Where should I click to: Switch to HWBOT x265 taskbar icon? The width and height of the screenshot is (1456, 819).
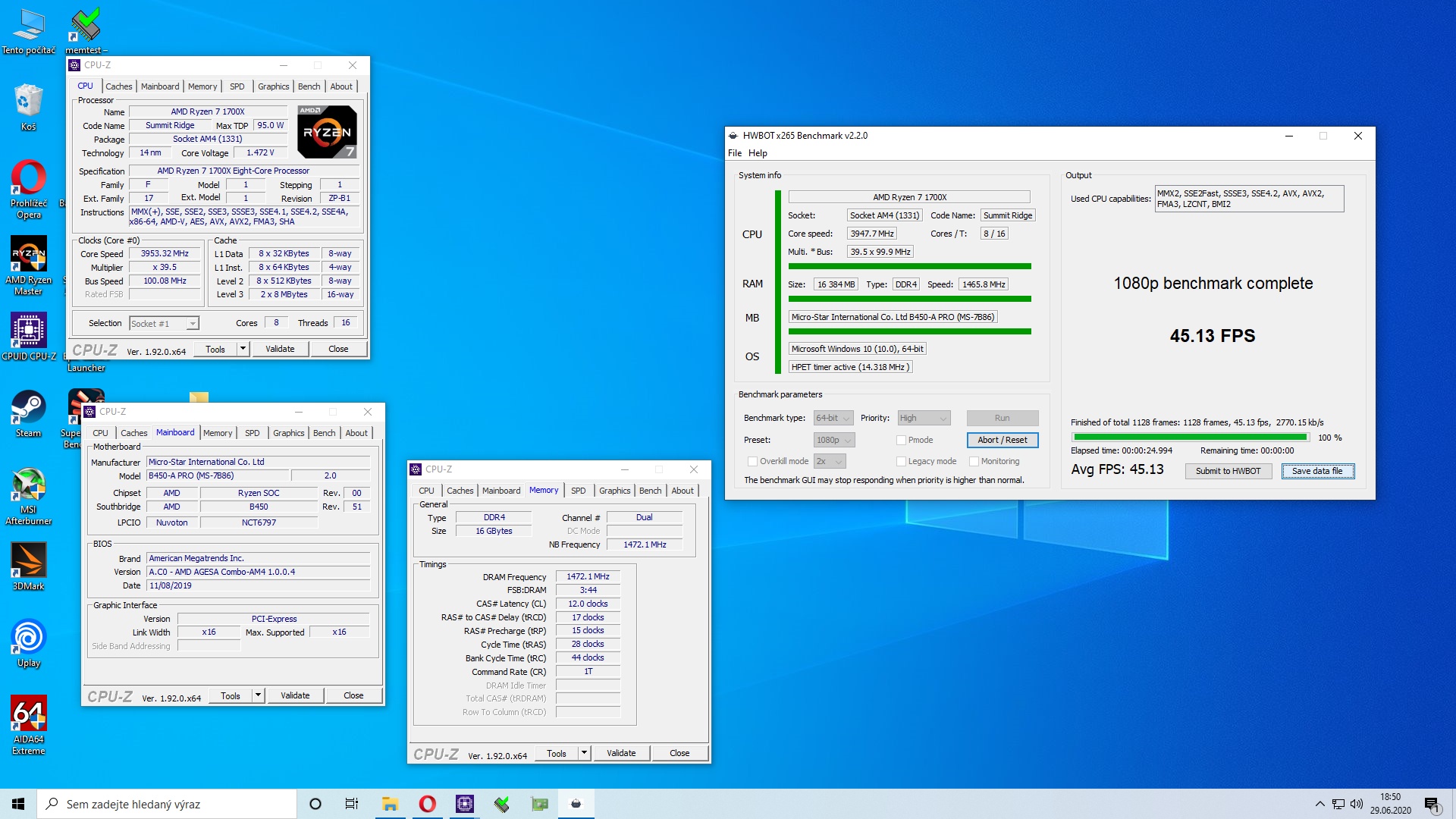(576, 804)
